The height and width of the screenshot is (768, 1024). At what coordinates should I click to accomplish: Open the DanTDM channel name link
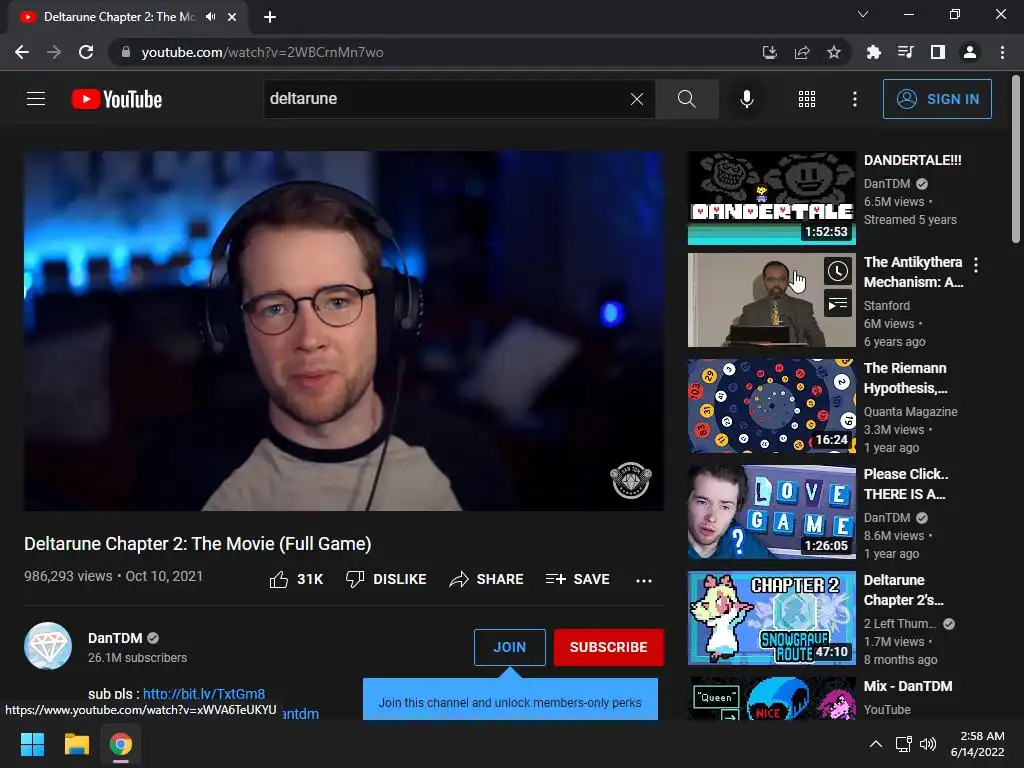click(x=115, y=638)
